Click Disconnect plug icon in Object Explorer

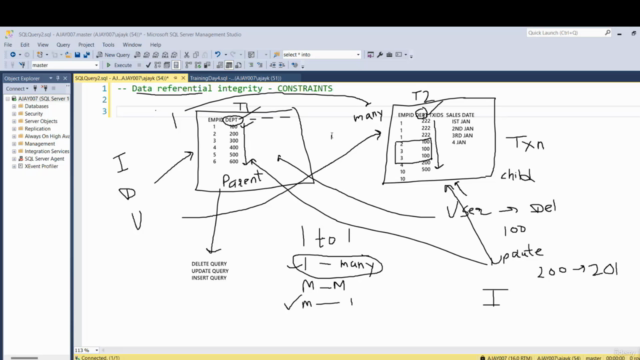44,88
